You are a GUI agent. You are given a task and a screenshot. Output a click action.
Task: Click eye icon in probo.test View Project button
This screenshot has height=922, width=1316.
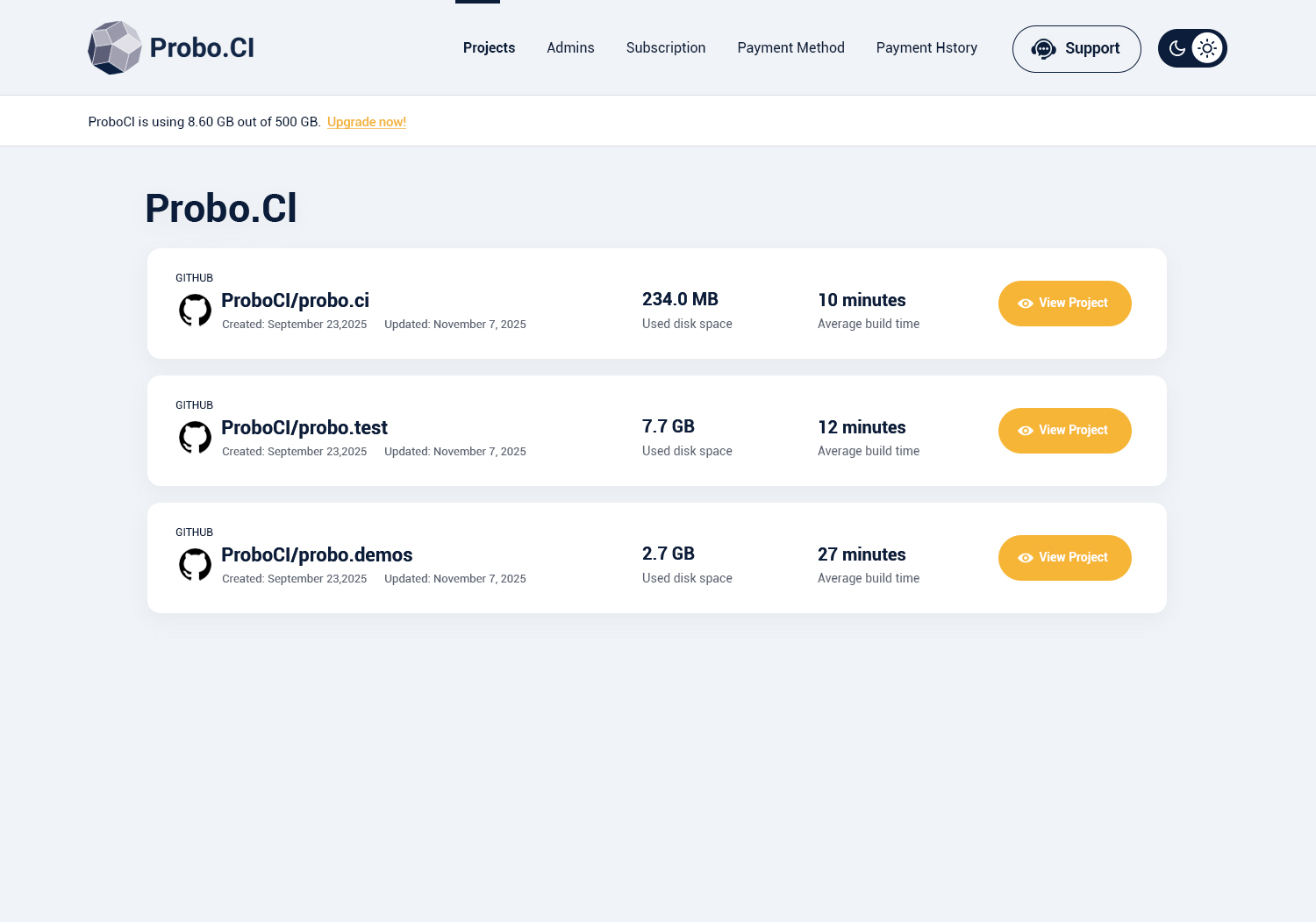pos(1026,431)
